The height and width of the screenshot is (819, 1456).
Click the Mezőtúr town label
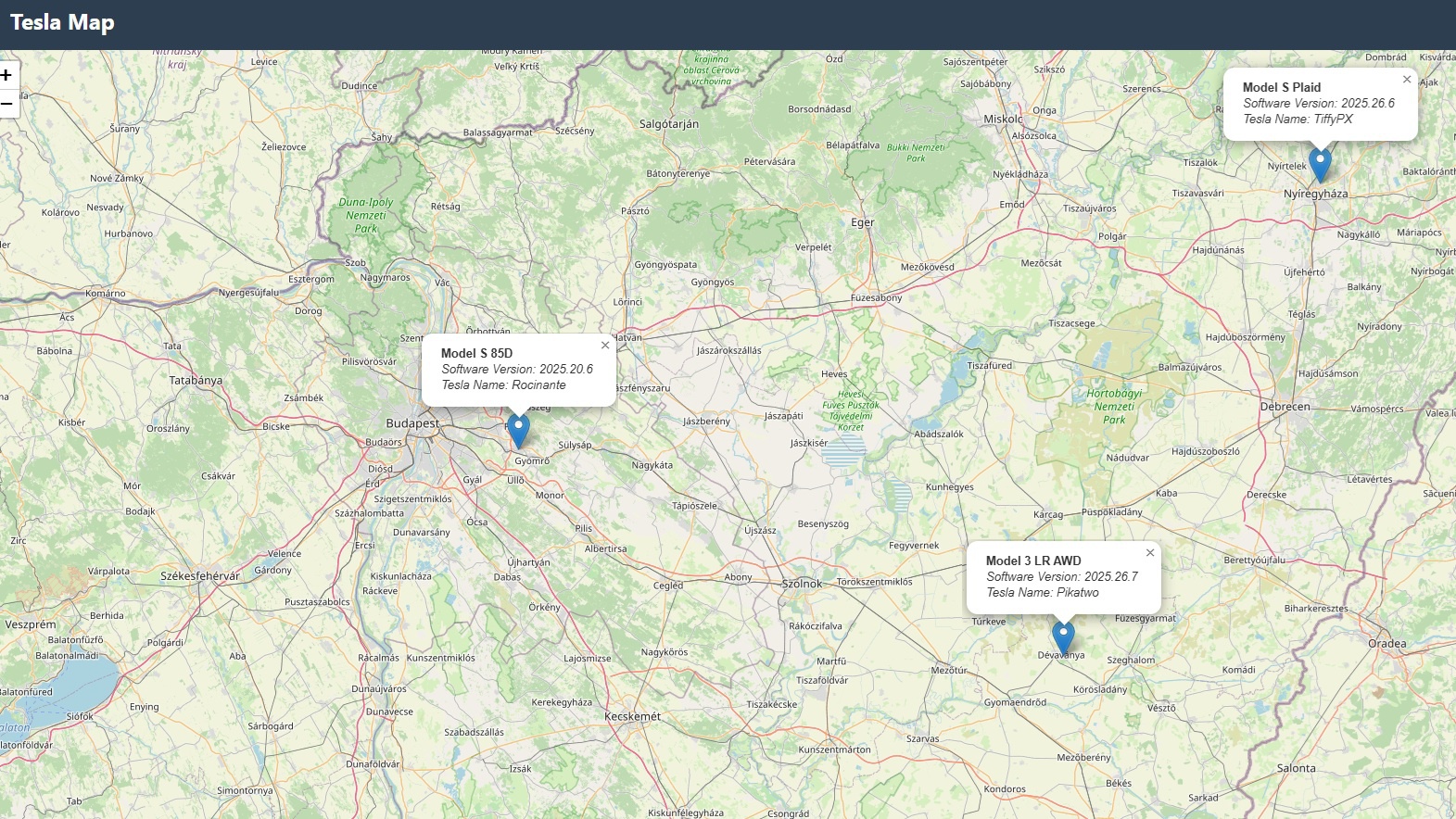[x=949, y=670]
